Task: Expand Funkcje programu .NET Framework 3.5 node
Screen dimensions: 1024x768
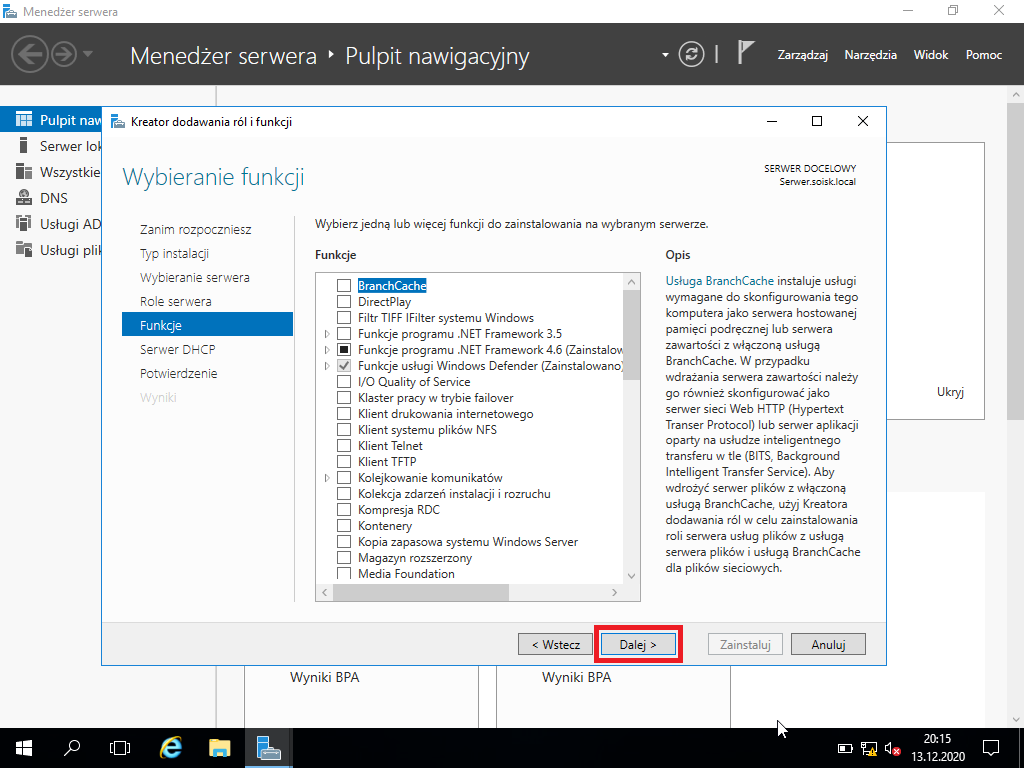Action: point(327,334)
